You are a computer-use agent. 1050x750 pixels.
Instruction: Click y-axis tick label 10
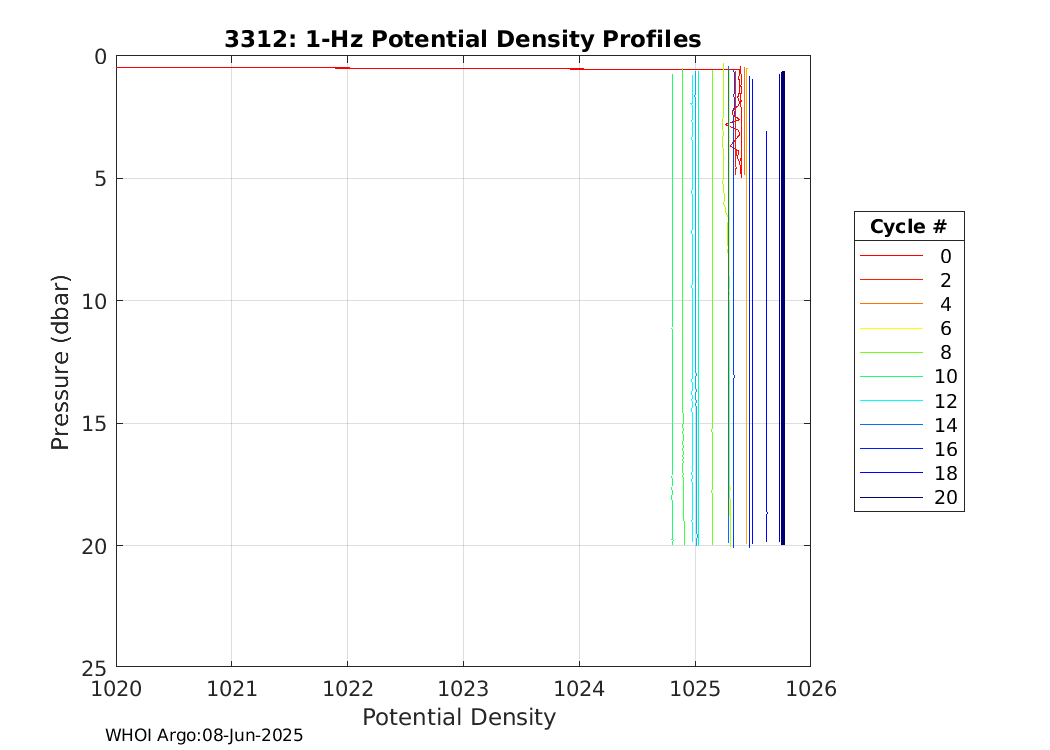coord(94,301)
